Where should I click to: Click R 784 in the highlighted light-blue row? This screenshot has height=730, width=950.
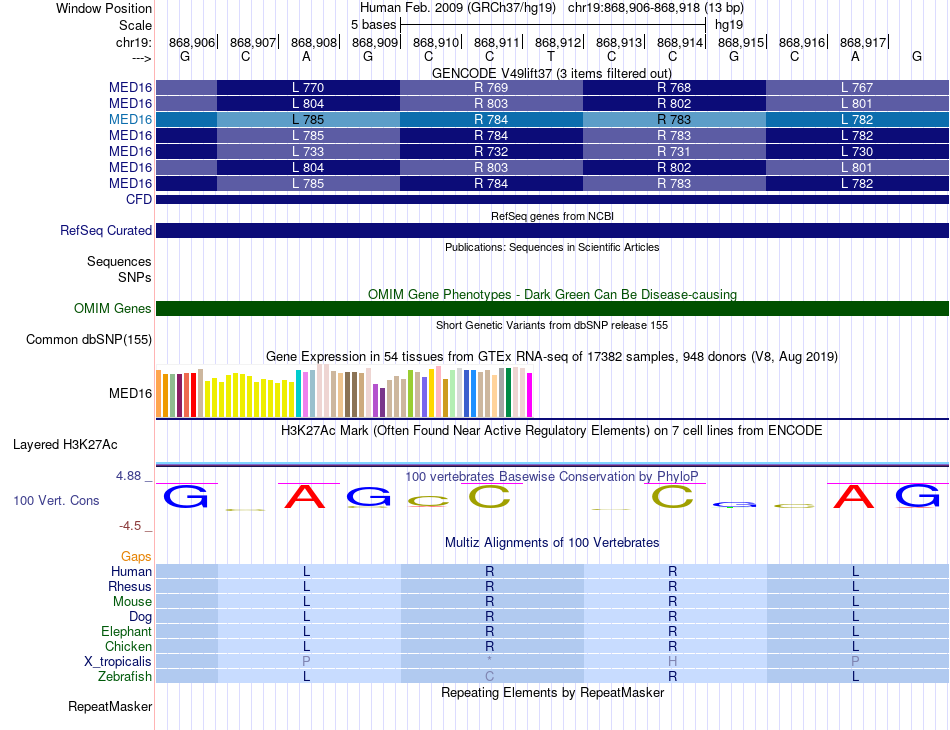[491, 119]
